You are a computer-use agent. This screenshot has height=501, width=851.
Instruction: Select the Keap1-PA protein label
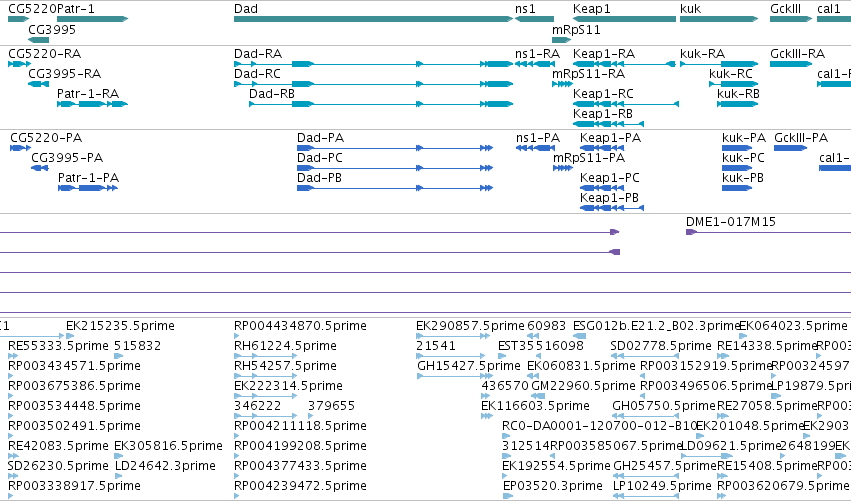point(611,137)
